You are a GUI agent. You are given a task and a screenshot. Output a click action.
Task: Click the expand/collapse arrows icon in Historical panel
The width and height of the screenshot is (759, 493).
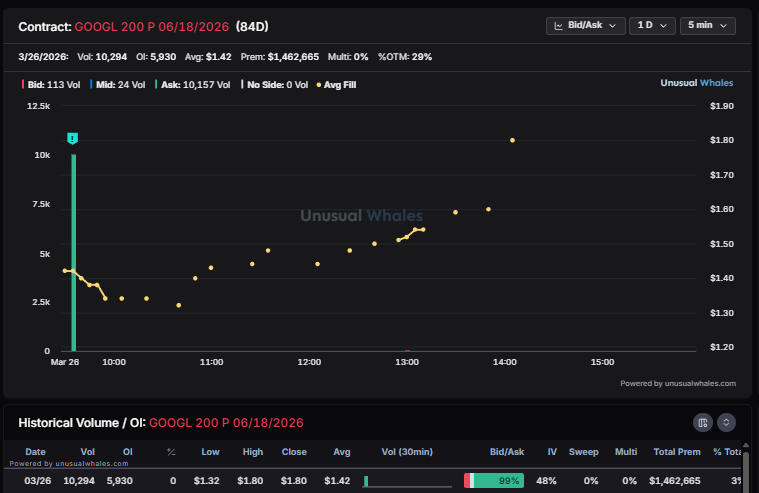(726, 423)
